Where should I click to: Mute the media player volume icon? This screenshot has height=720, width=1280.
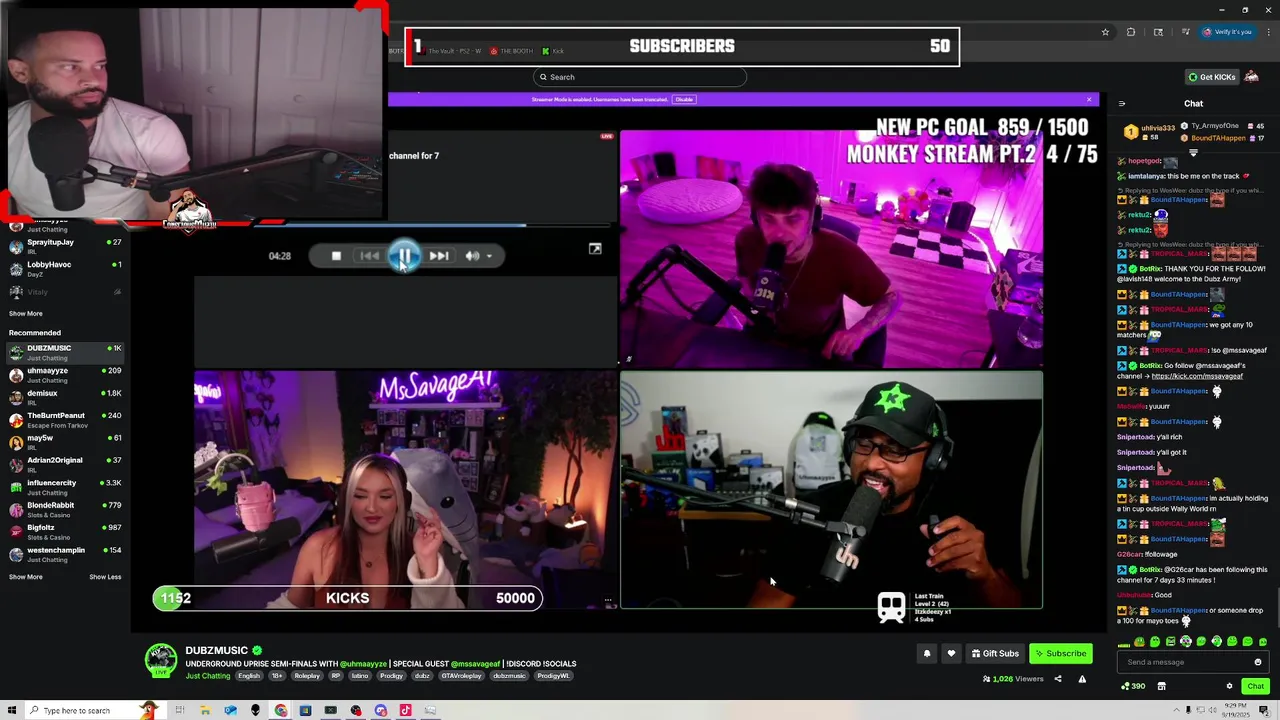[x=472, y=256]
